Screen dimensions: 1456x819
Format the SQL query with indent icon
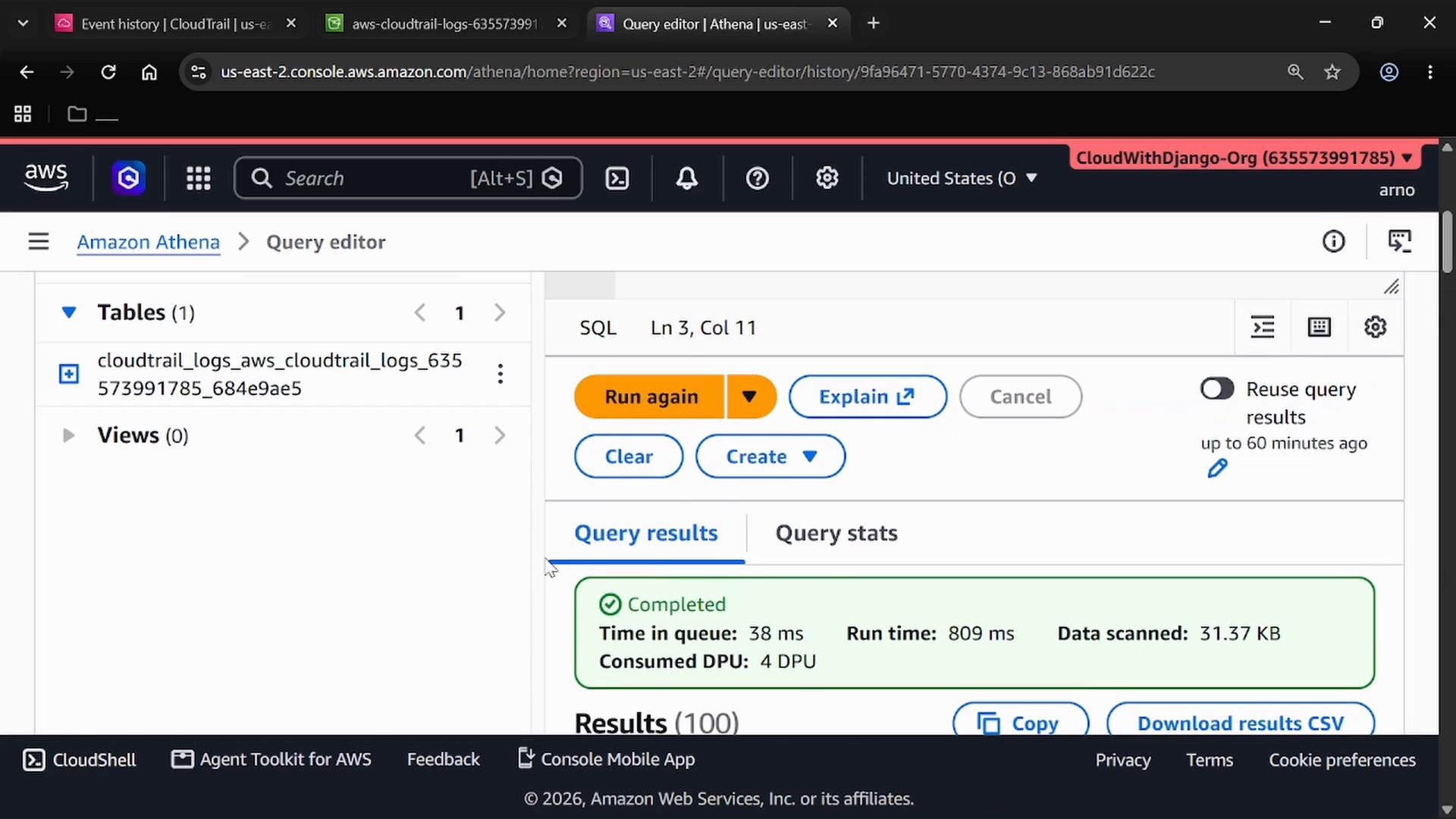[x=1263, y=328]
